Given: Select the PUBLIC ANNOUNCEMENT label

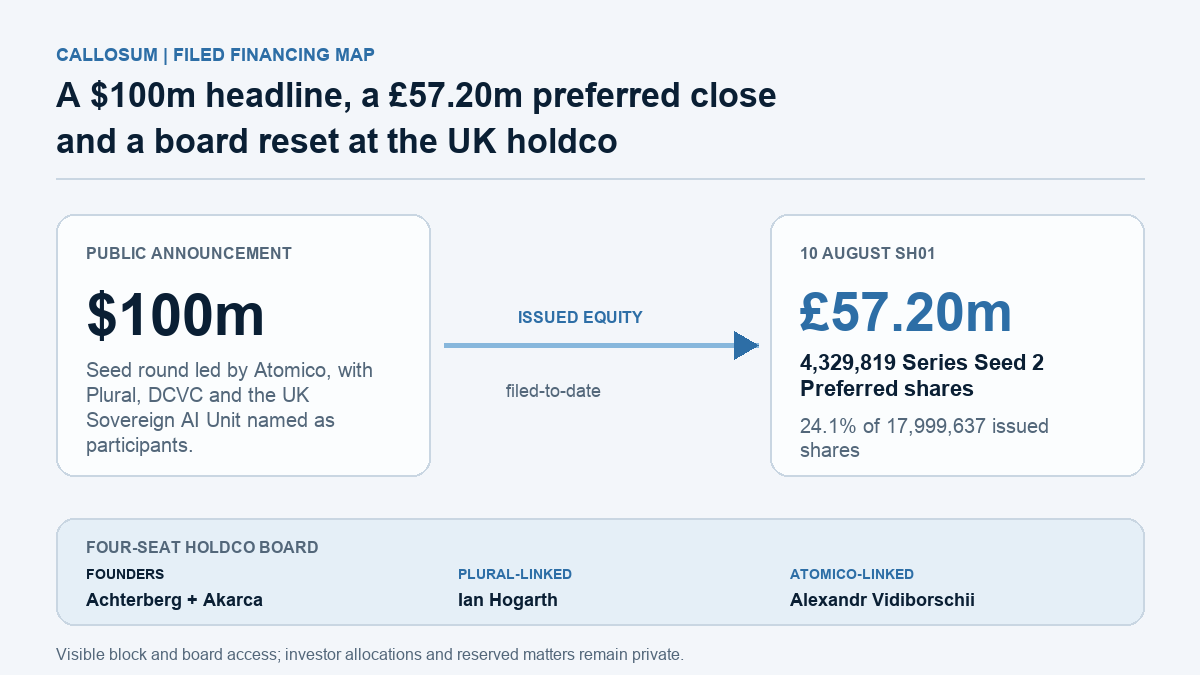Looking at the screenshot, I should point(189,254).
